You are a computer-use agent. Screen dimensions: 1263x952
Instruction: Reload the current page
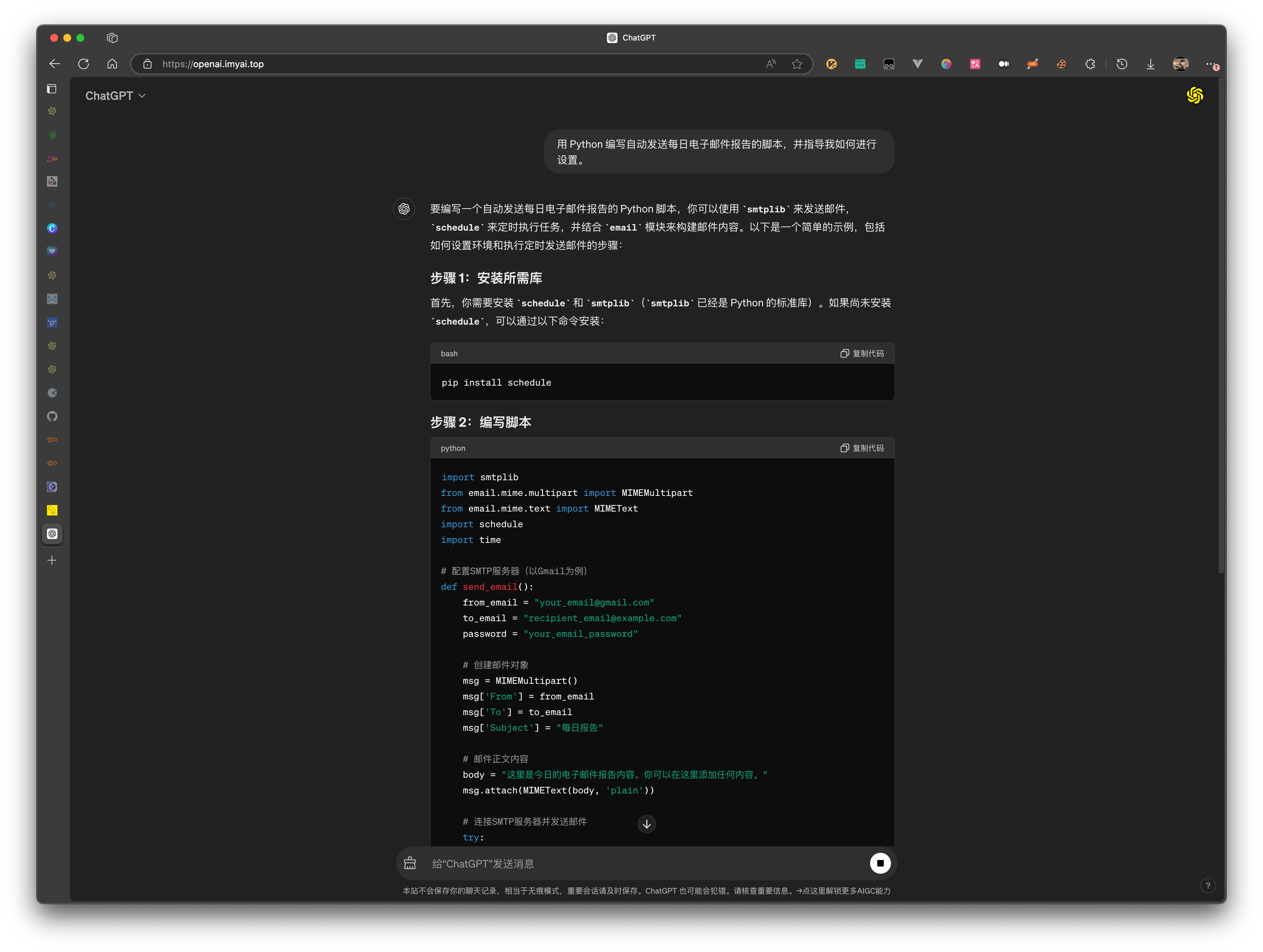(x=83, y=64)
